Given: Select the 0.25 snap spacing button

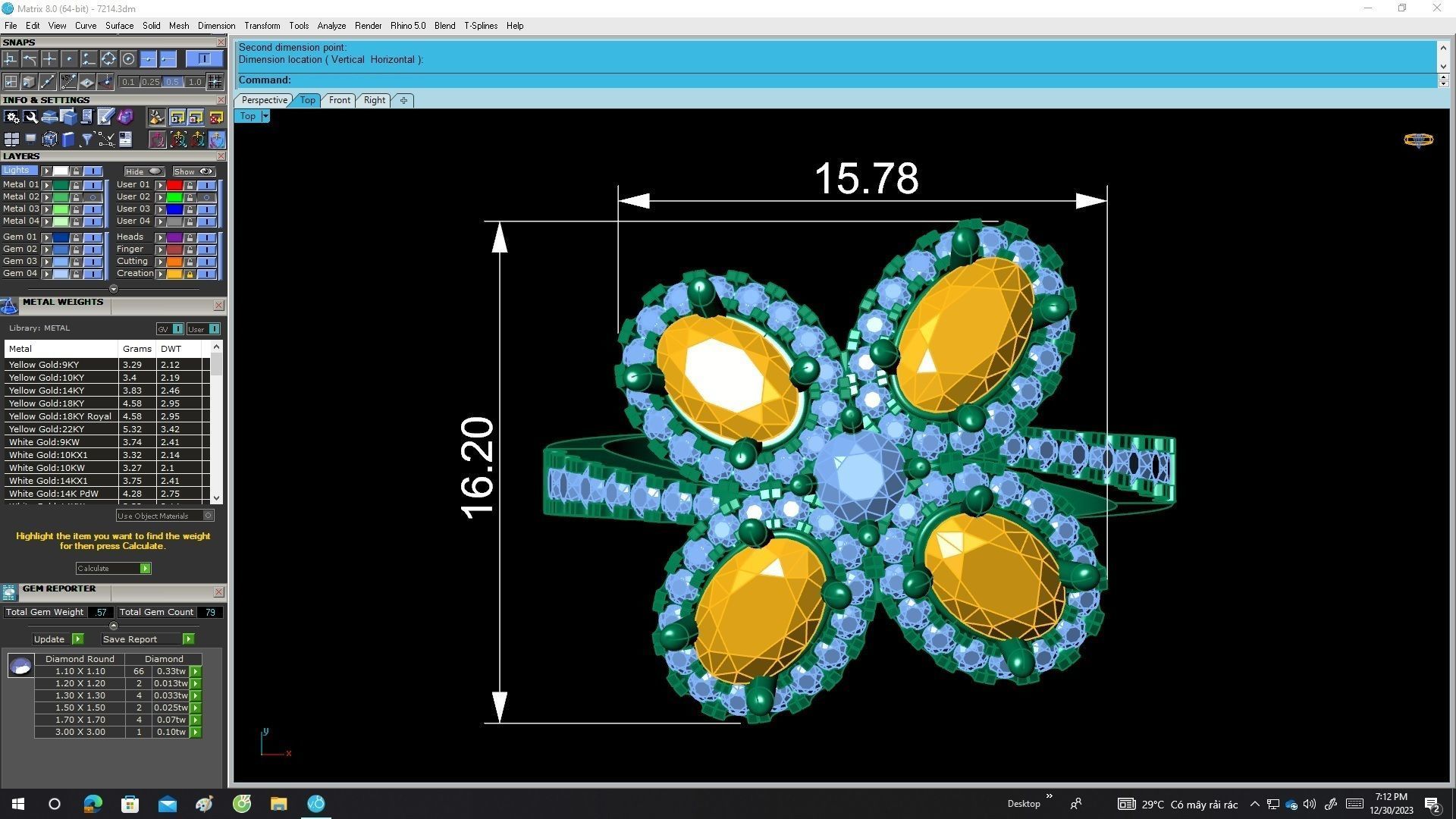Looking at the screenshot, I should click(x=150, y=82).
